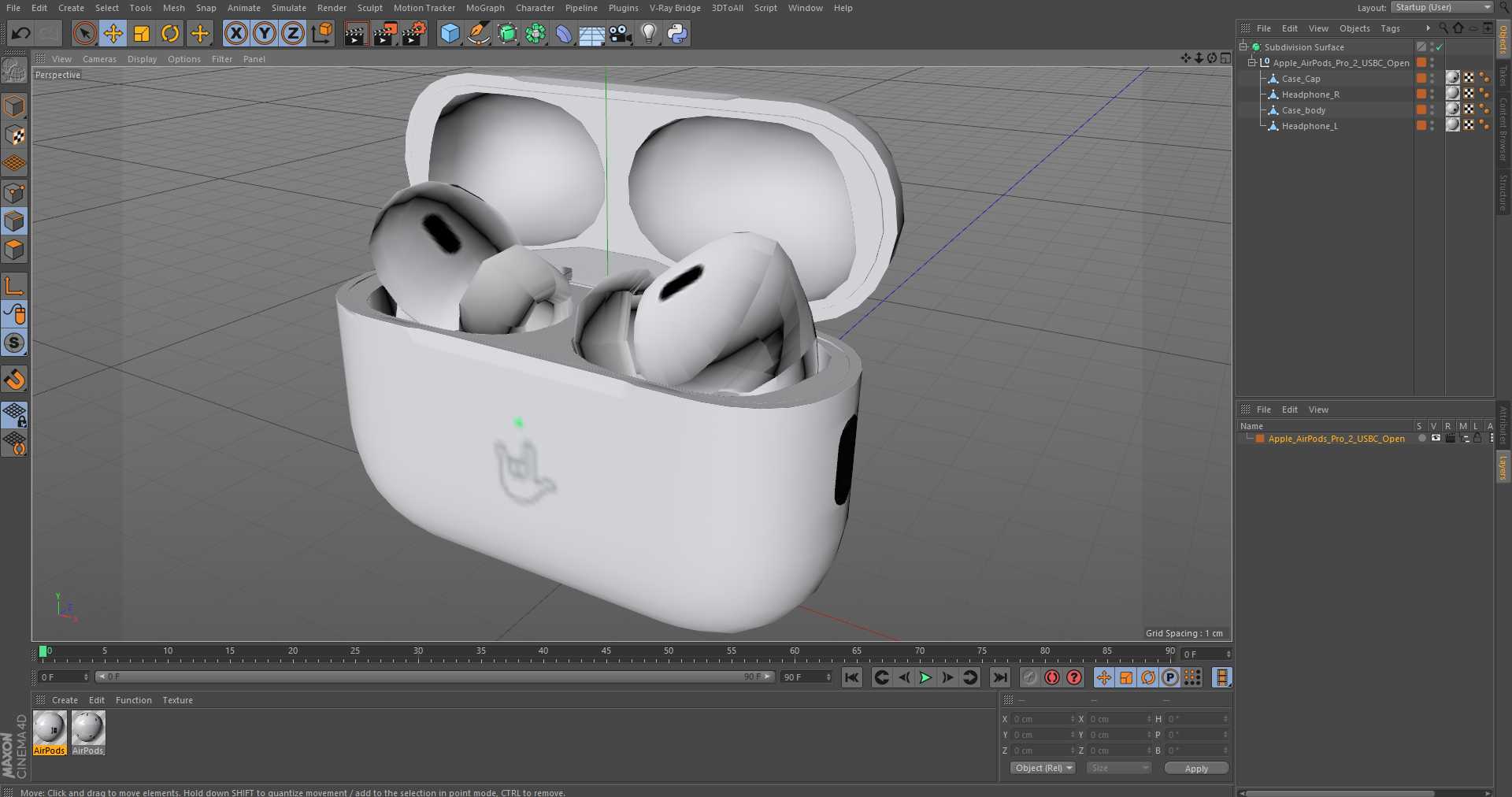1512x797 pixels.
Task: Collapse the Subdivision Surface tree item
Action: pos(1243,46)
